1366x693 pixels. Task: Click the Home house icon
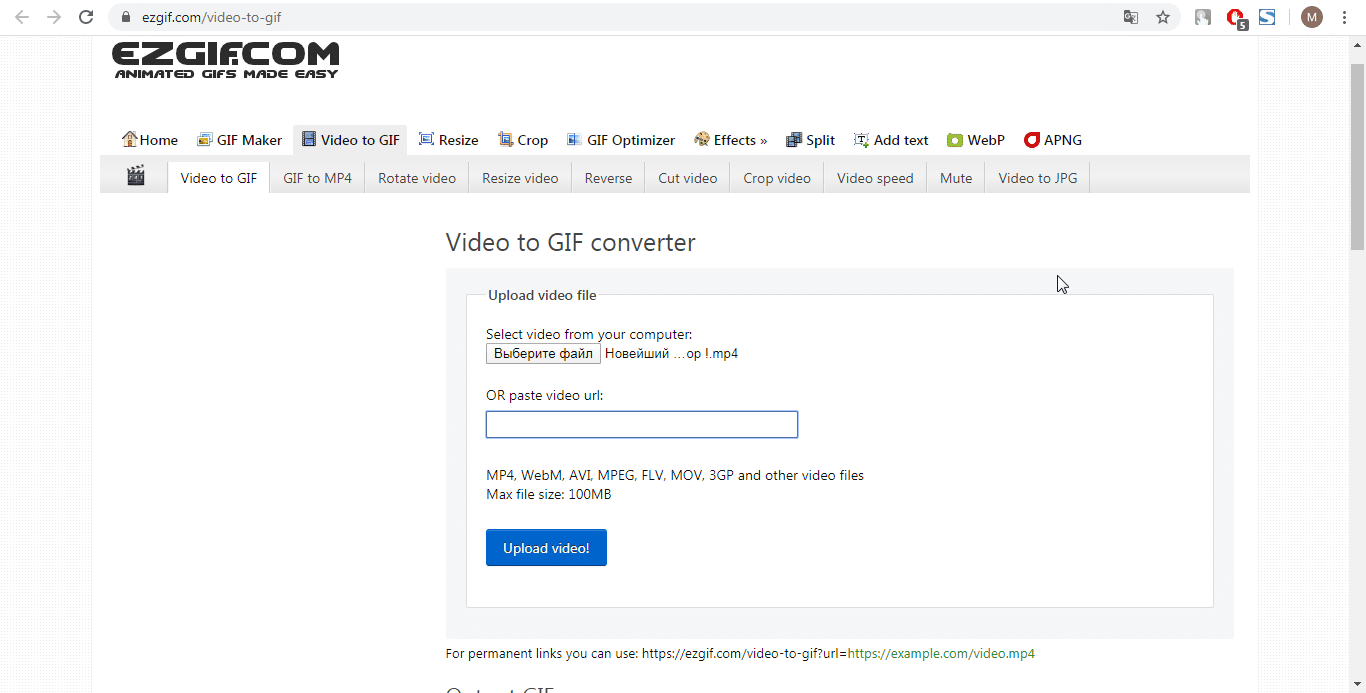(129, 139)
